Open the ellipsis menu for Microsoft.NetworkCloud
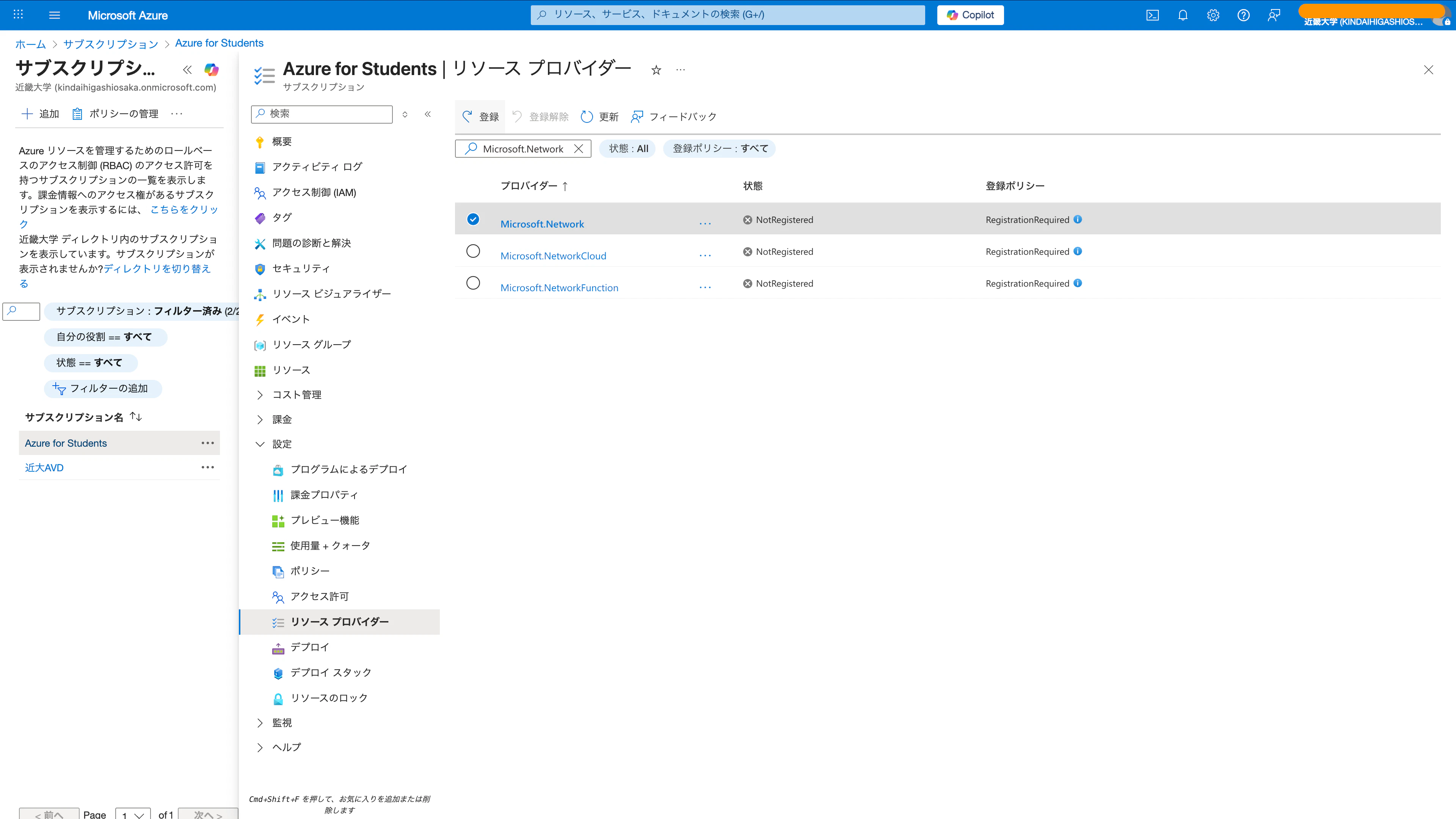This screenshot has width=1456, height=819. (x=705, y=256)
